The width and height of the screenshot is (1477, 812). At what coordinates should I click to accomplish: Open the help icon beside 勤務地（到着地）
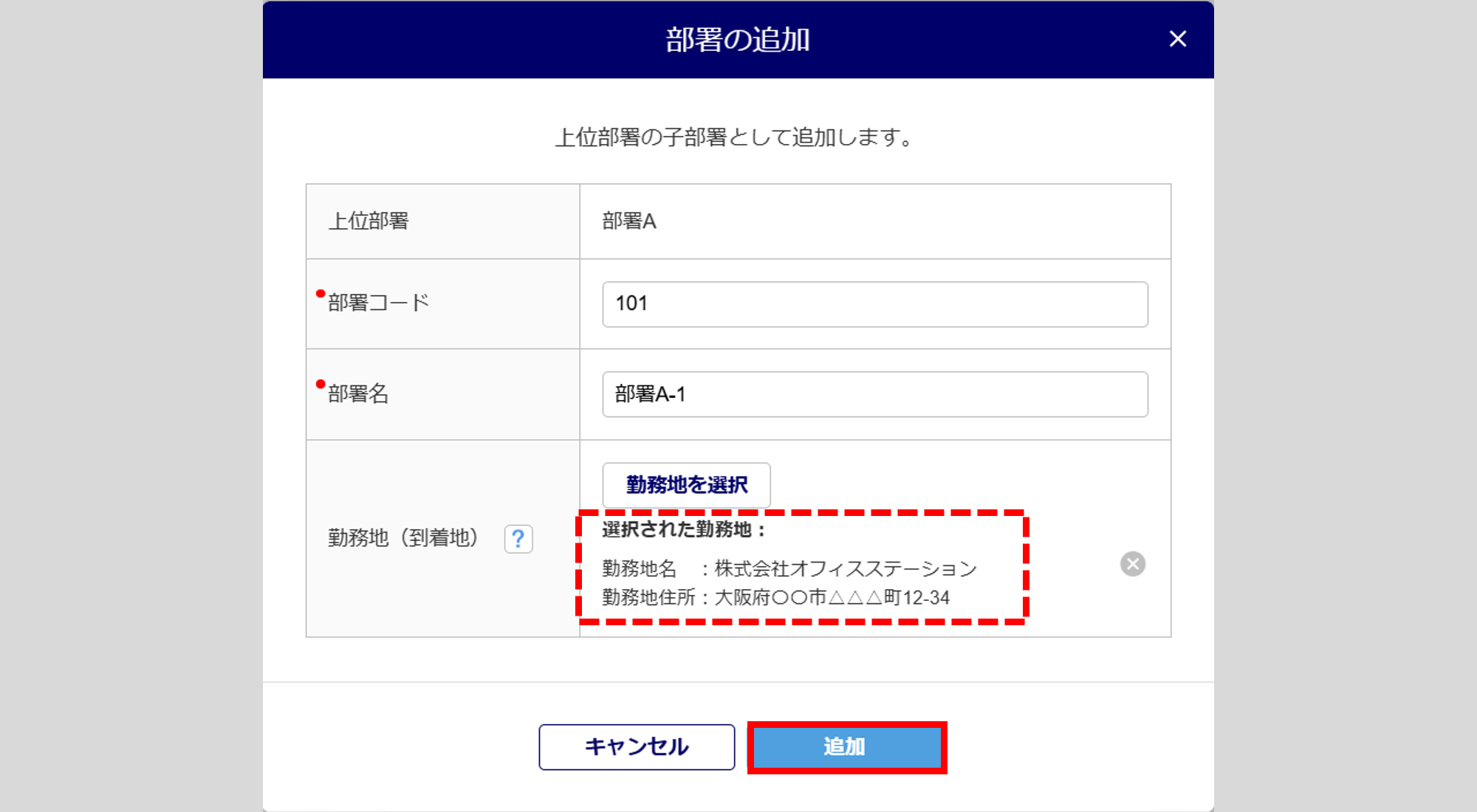pyautogui.click(x=518, y=539)
